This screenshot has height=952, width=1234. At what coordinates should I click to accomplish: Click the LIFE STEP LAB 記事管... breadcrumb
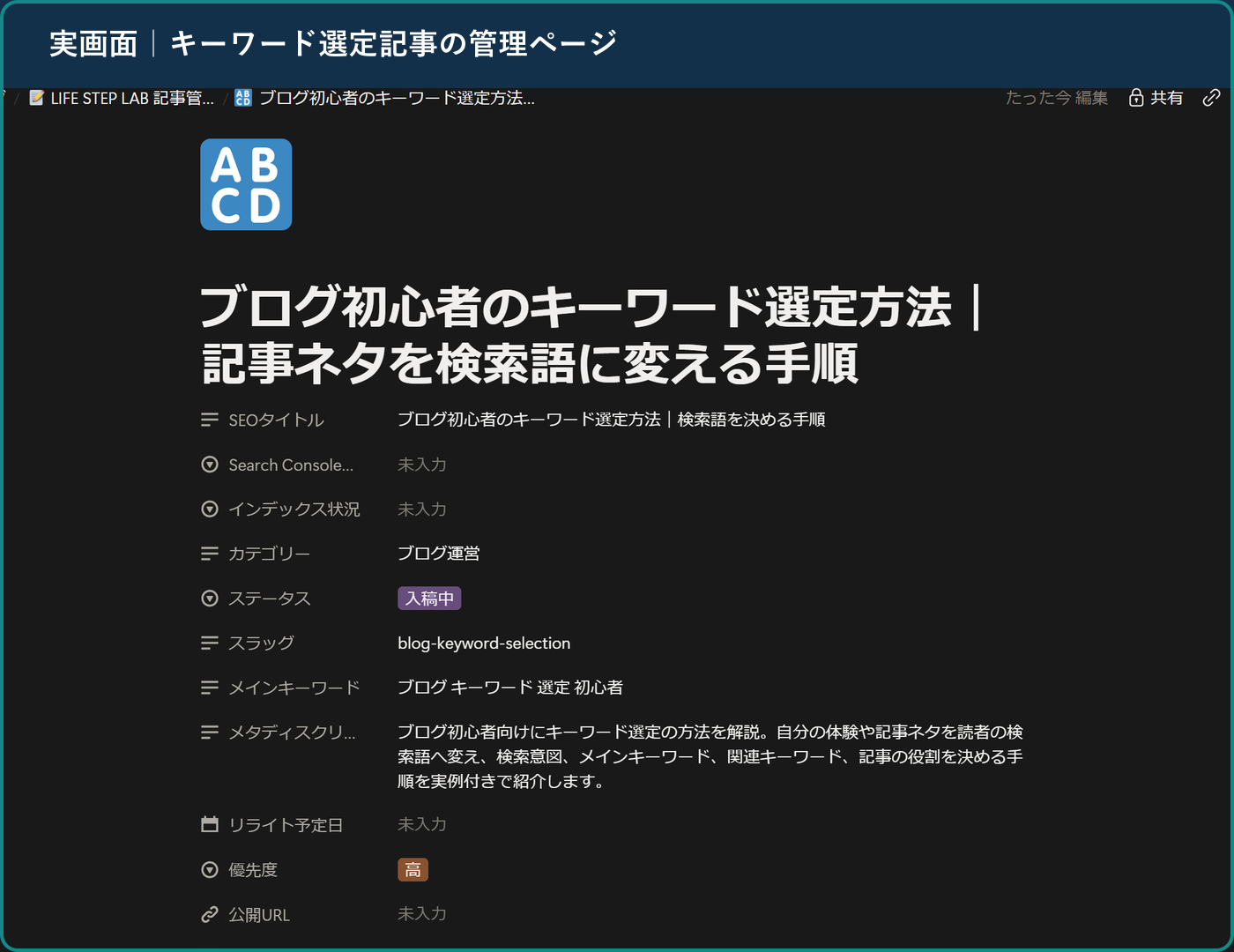[x=122, y=98]
